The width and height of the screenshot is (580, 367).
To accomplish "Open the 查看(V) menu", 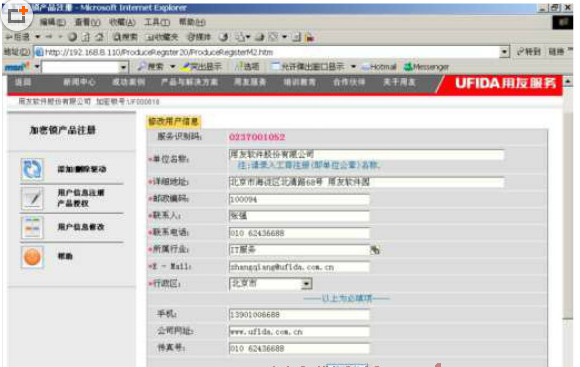I will pos(87,22).
